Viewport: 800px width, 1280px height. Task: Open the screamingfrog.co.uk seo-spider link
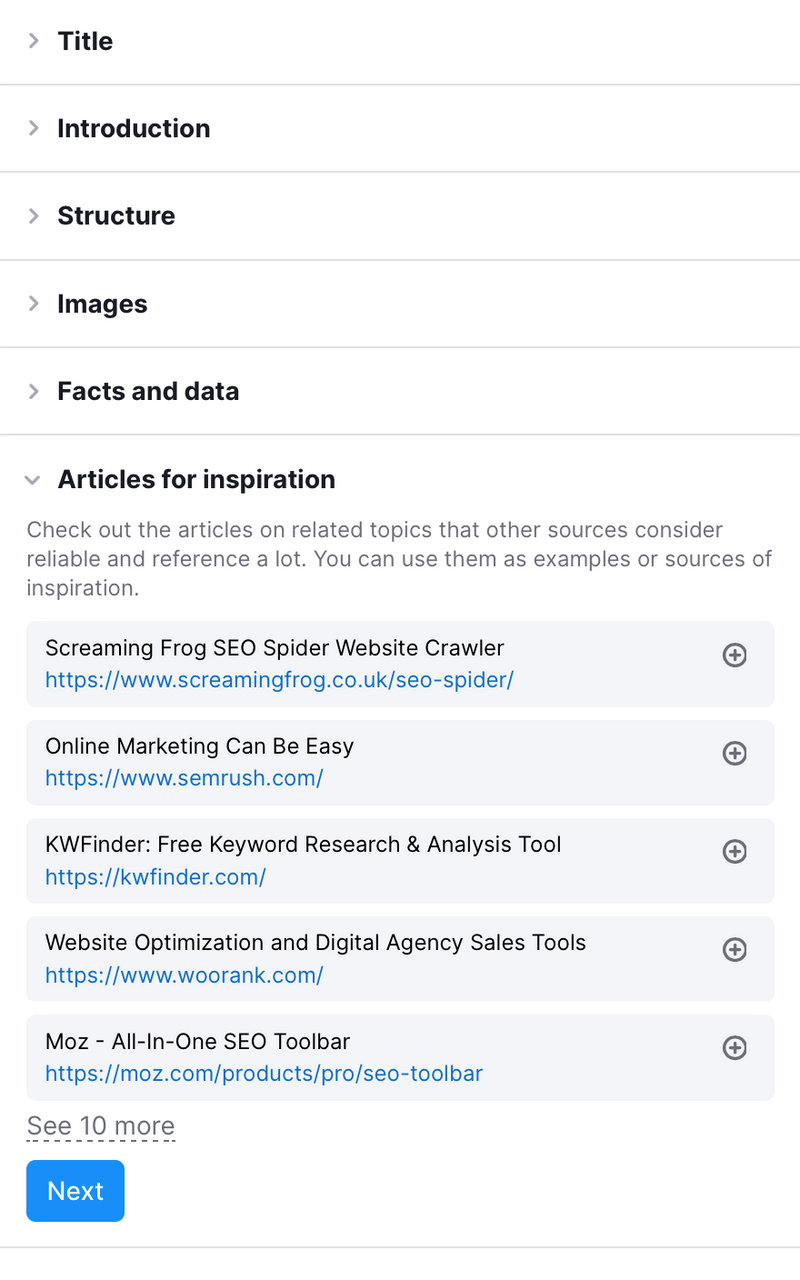tap(279, 680)
